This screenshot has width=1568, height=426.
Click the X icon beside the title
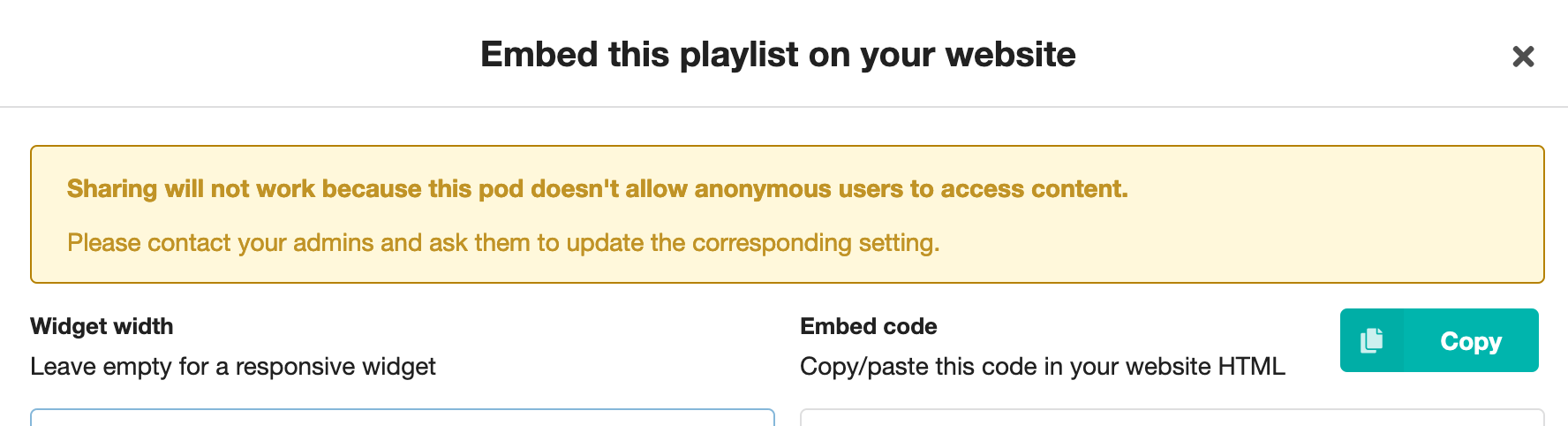tap(1523, 57)
